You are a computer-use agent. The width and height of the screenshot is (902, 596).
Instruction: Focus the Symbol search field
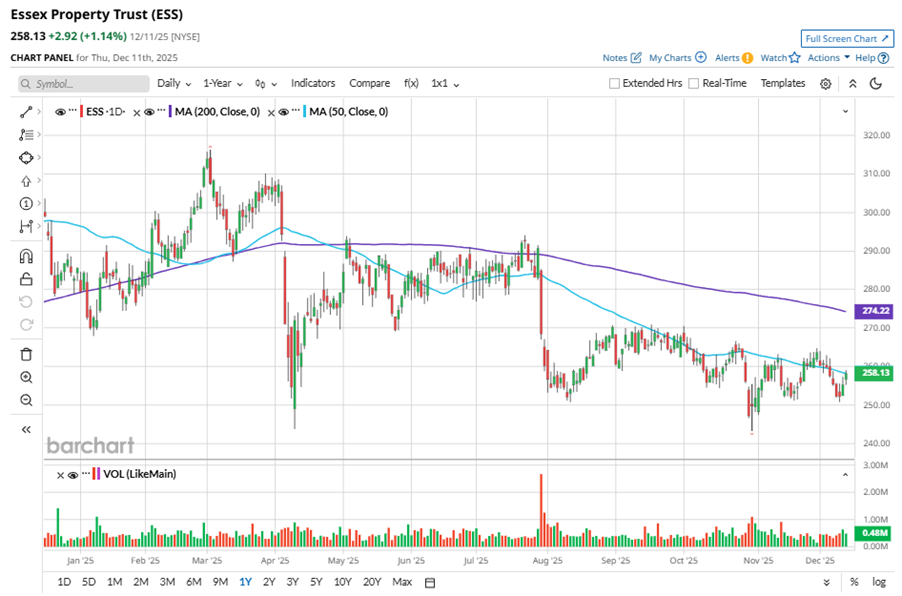click(84, 84)
